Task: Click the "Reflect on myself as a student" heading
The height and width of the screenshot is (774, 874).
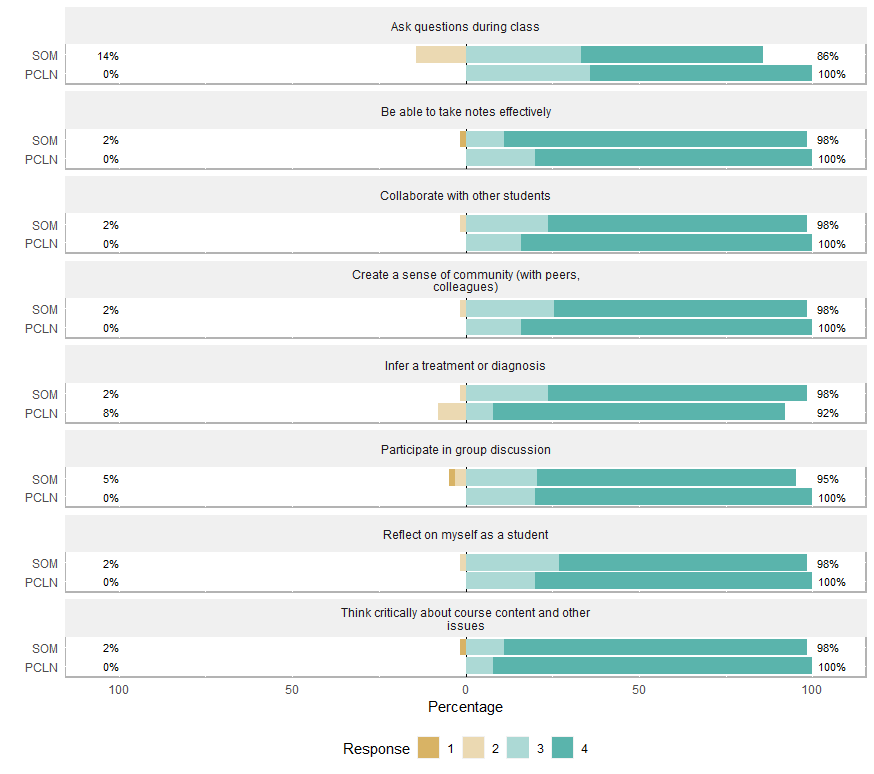Action: click(465, 535)
